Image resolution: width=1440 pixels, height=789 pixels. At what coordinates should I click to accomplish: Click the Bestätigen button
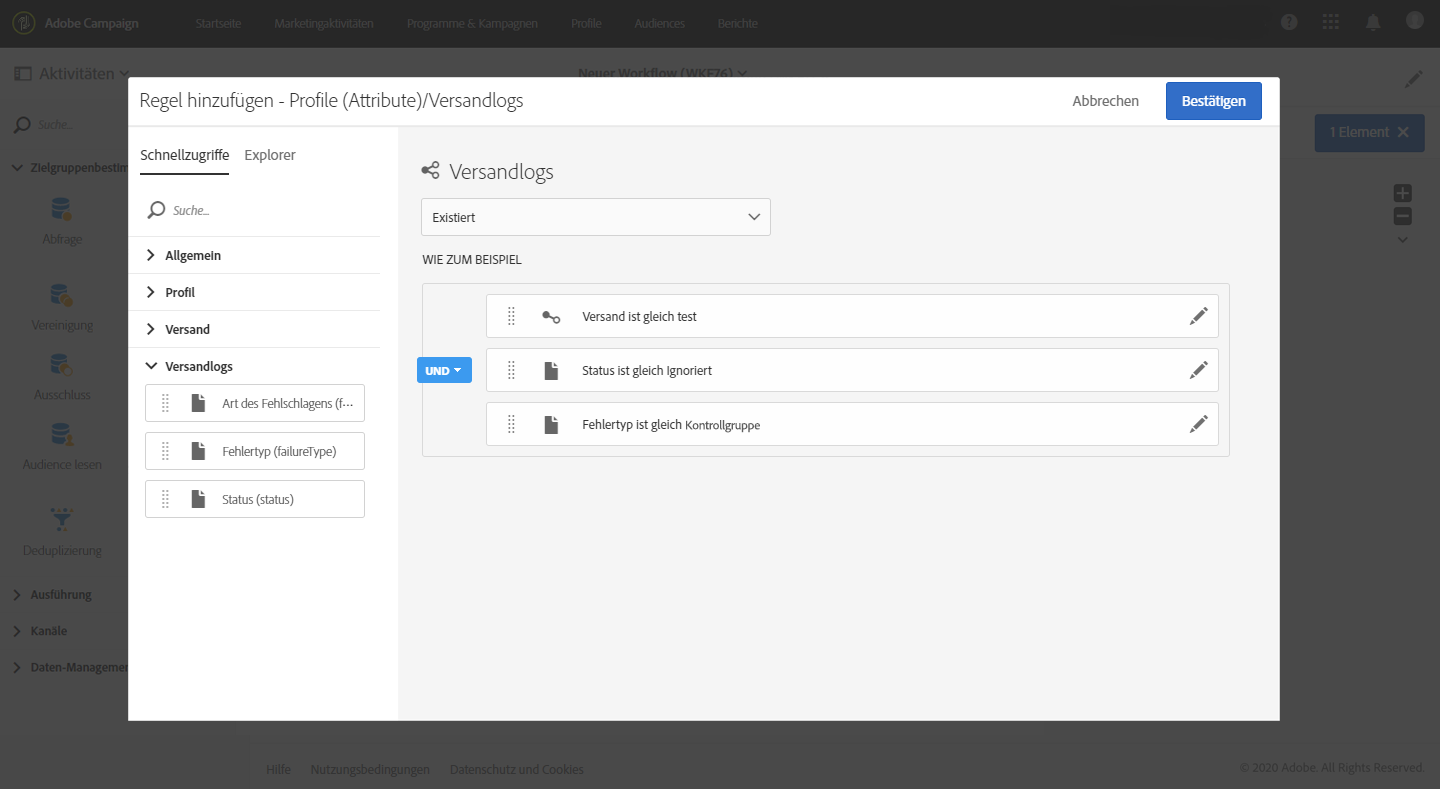[1213, 101]
